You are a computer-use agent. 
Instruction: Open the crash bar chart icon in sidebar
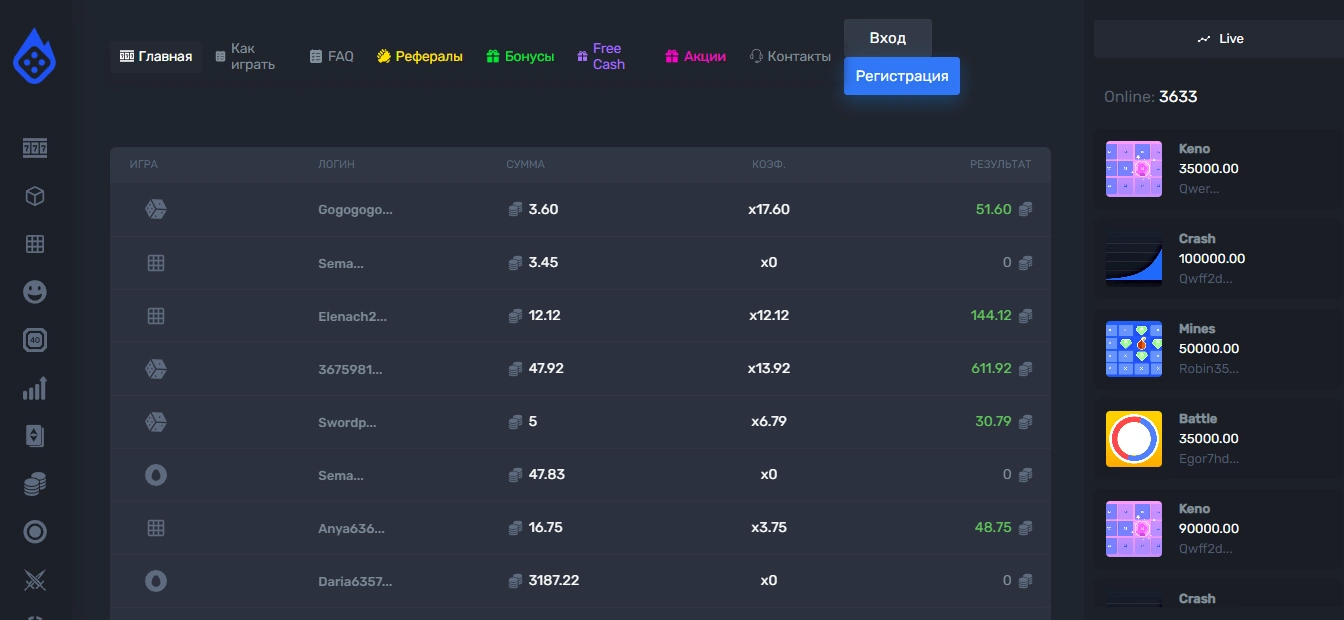pos(35,388)
